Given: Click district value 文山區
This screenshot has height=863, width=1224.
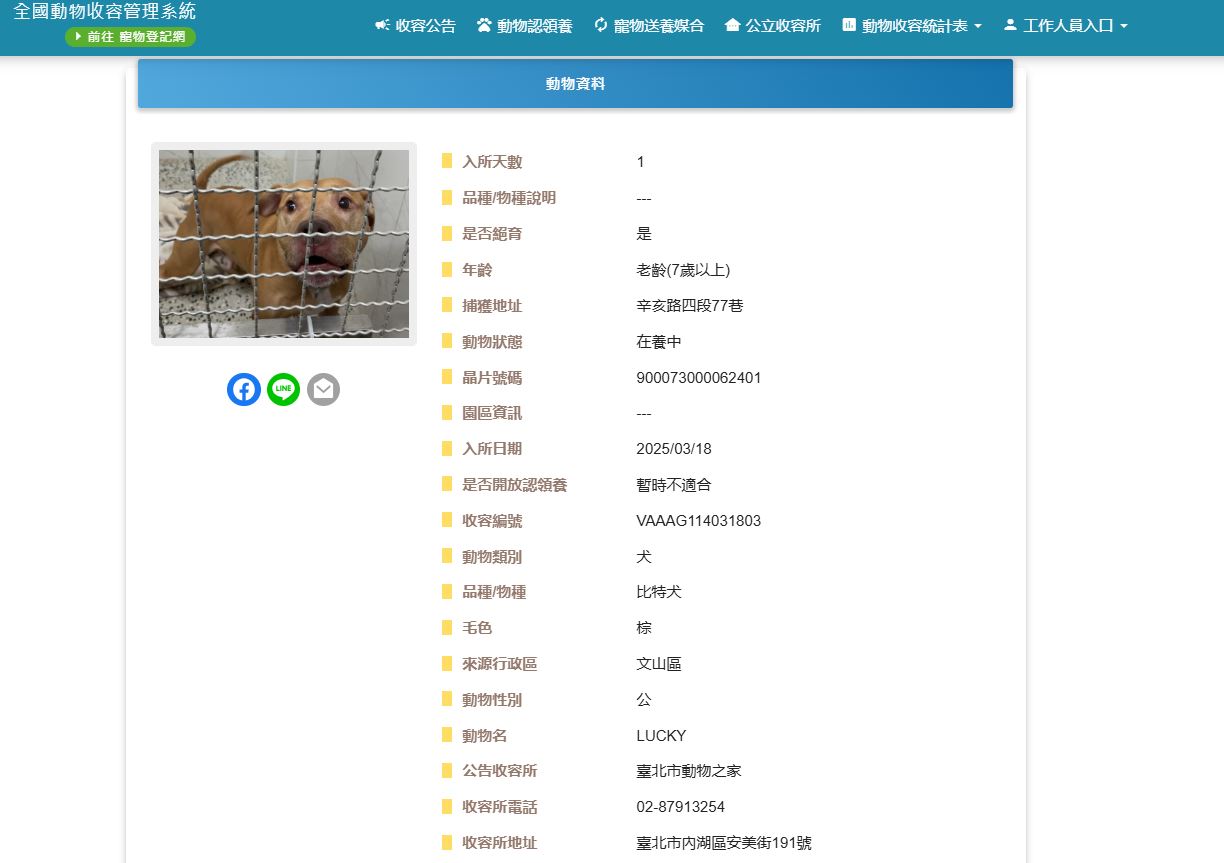Looking at the screenshot, I should click(659, 664).
